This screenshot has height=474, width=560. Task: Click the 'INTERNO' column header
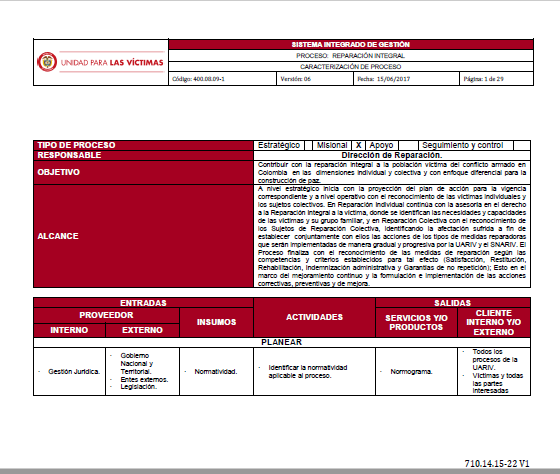pos(69,330)
